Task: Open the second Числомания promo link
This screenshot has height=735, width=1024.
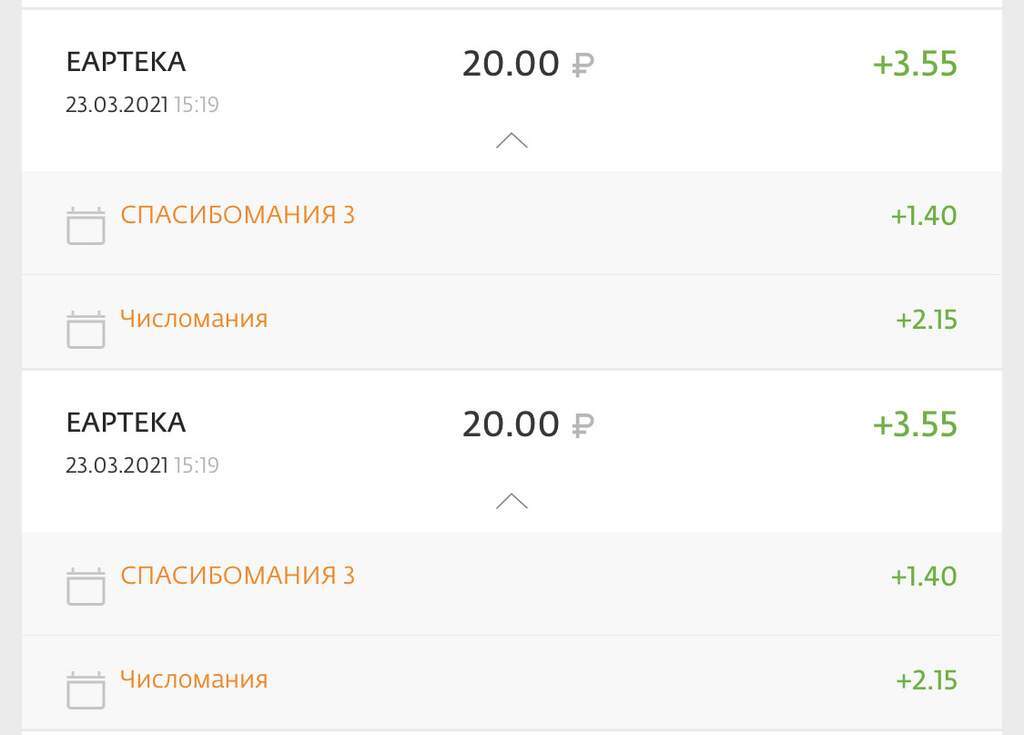Action: tap(194, 680)
